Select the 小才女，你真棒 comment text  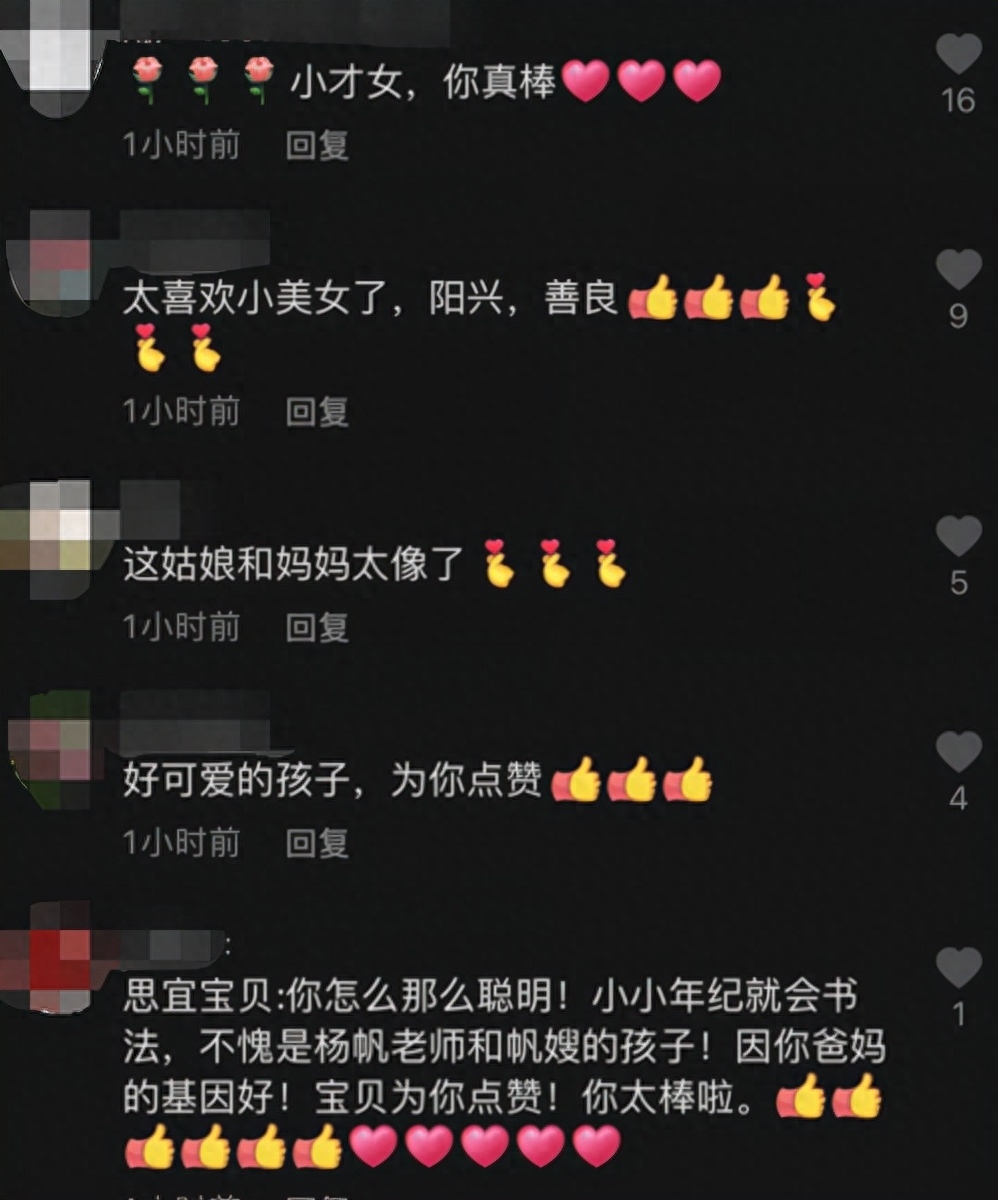coord(421,82)
